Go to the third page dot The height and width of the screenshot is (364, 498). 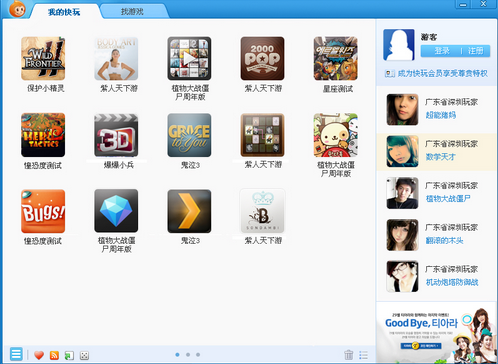[x=198, y=355]
